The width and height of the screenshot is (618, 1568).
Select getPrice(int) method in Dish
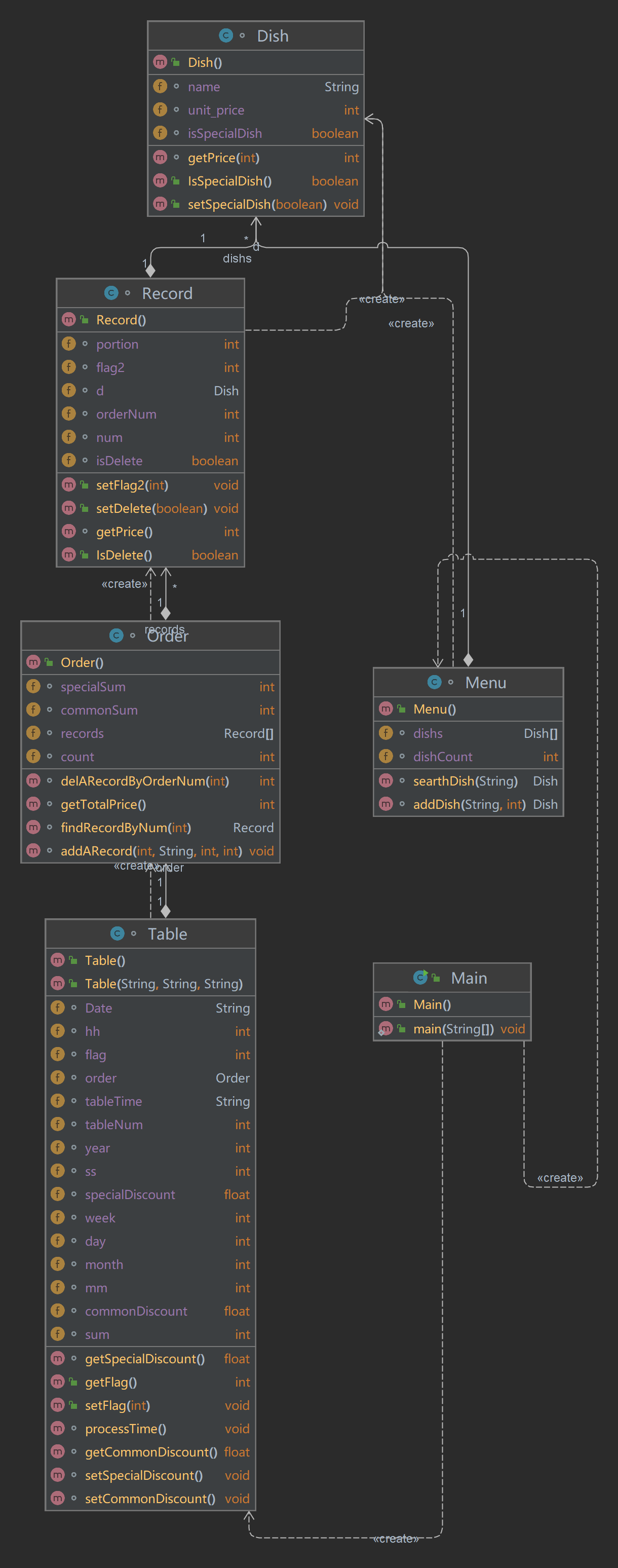pos(256,158)
